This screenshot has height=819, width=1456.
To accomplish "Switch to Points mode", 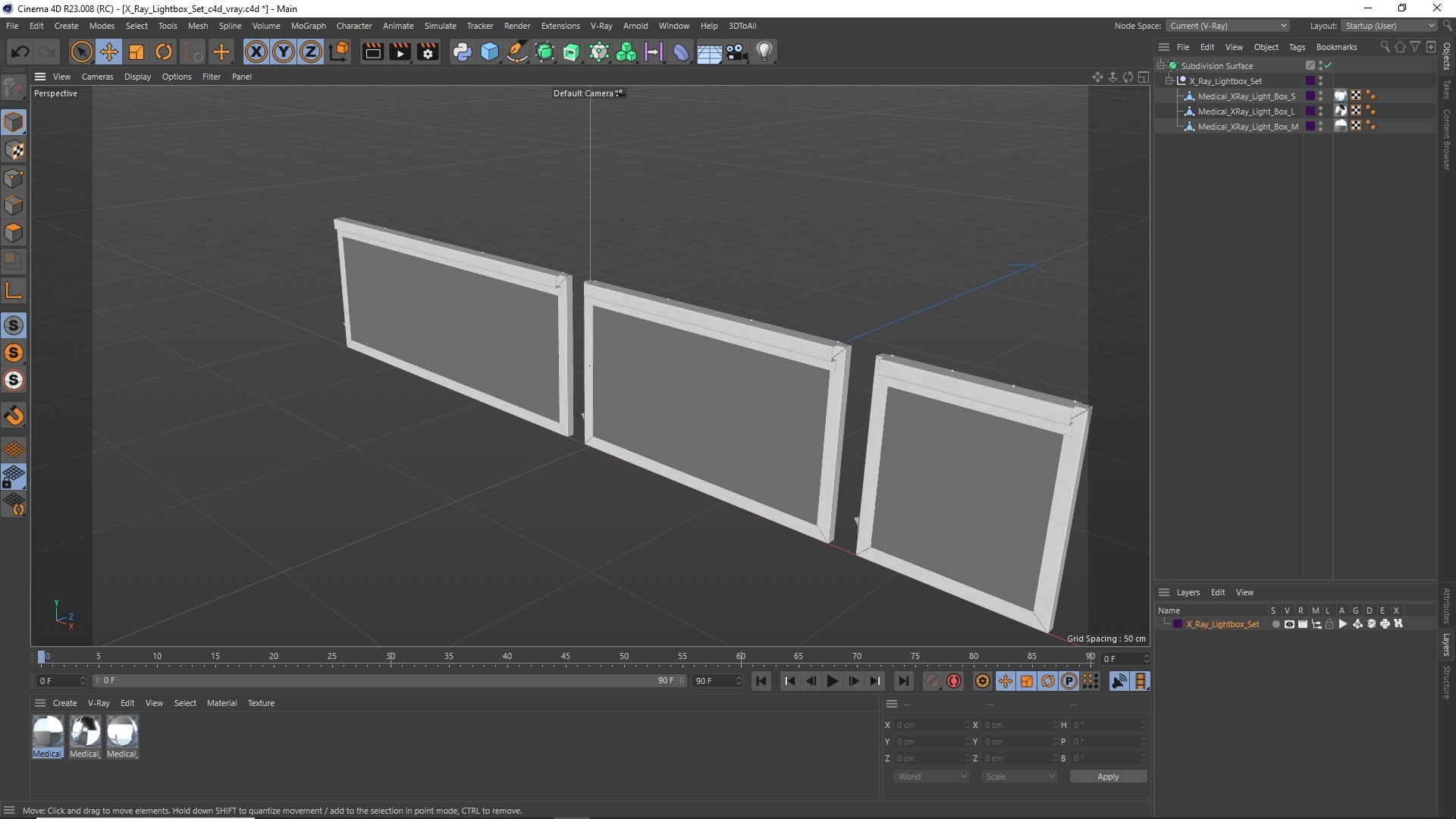I will (14, 178).
